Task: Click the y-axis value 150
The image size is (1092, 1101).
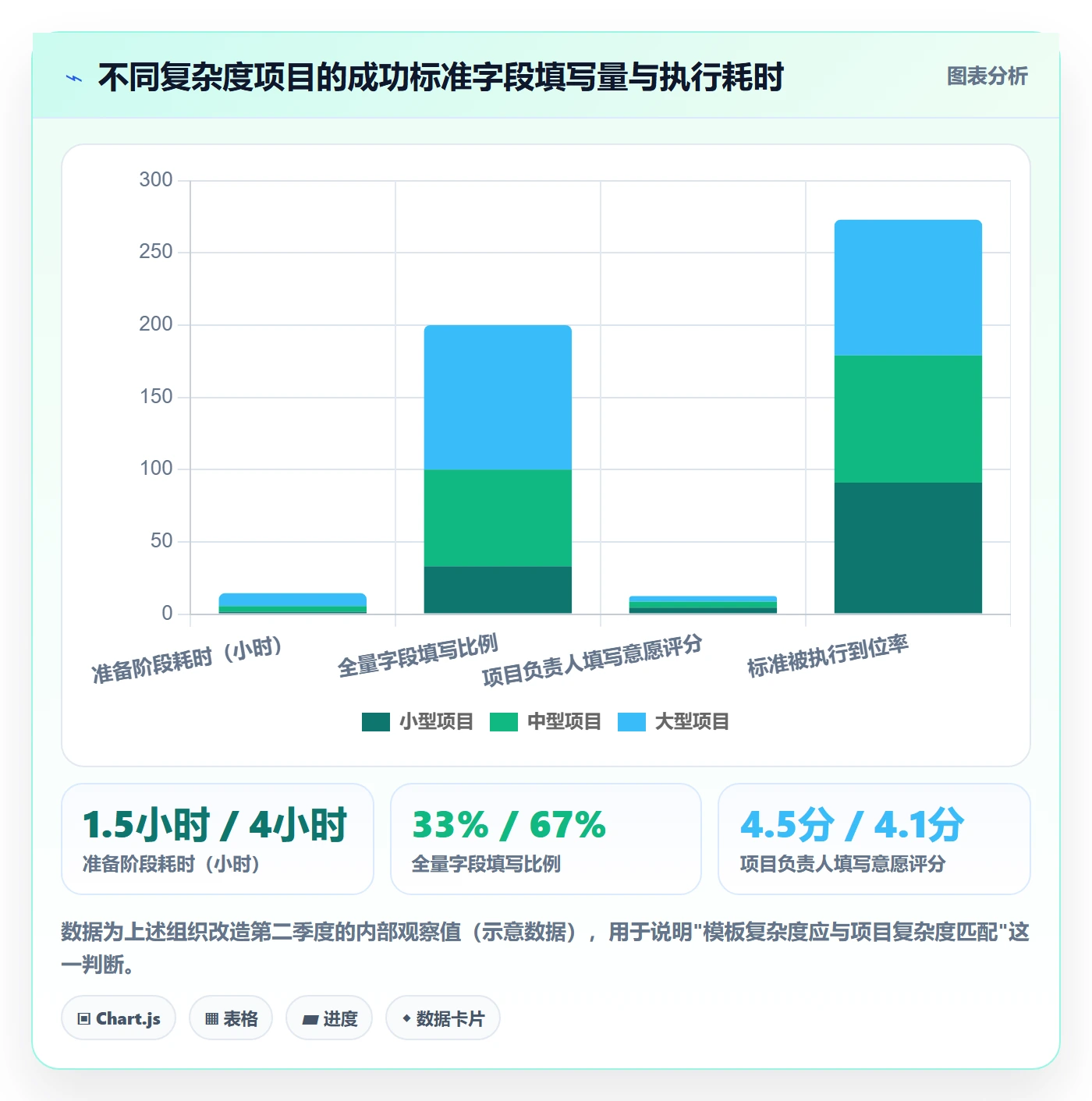Action: (156, 397)
